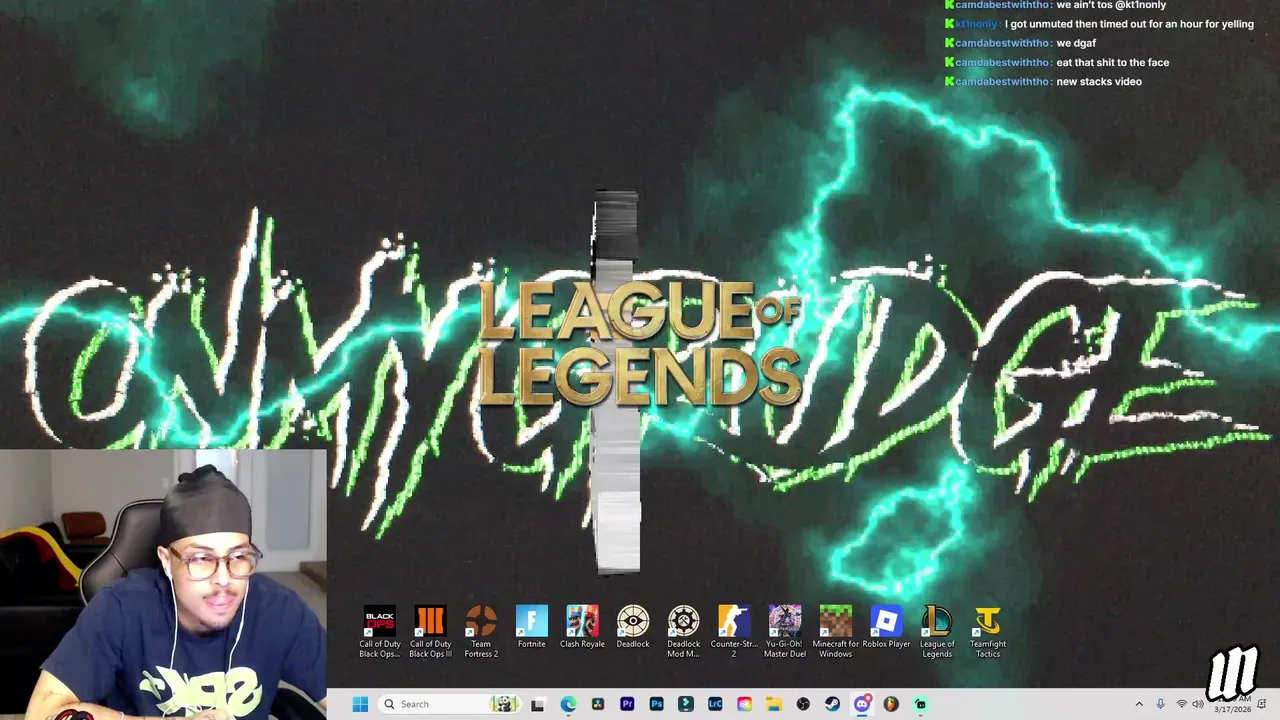Click chat message "new stacks video"
This screenshot has width=1280, height=720.
coord(1099,81)
